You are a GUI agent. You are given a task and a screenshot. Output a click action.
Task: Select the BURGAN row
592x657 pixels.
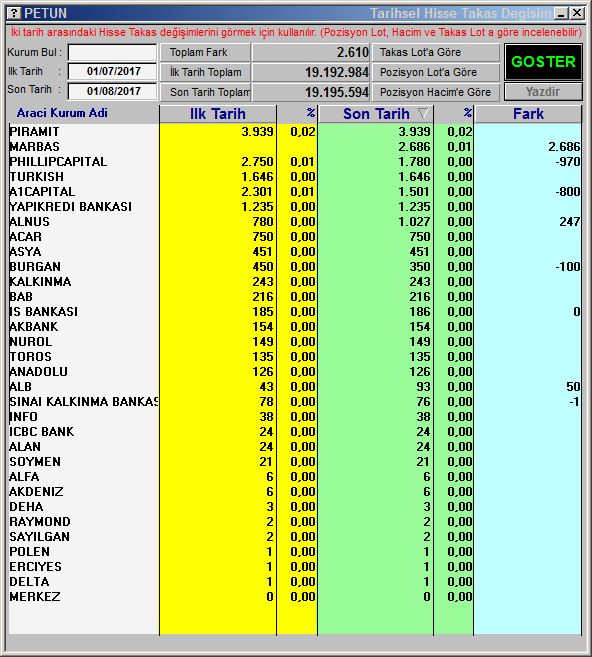[x=295, y=267]
